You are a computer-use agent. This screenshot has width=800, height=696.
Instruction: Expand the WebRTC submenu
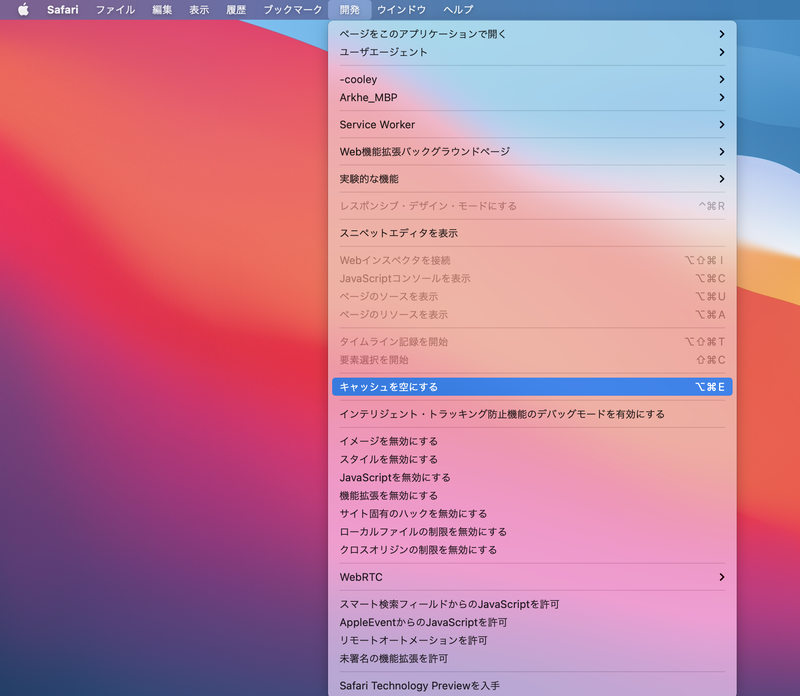click(x=532, y=577)
